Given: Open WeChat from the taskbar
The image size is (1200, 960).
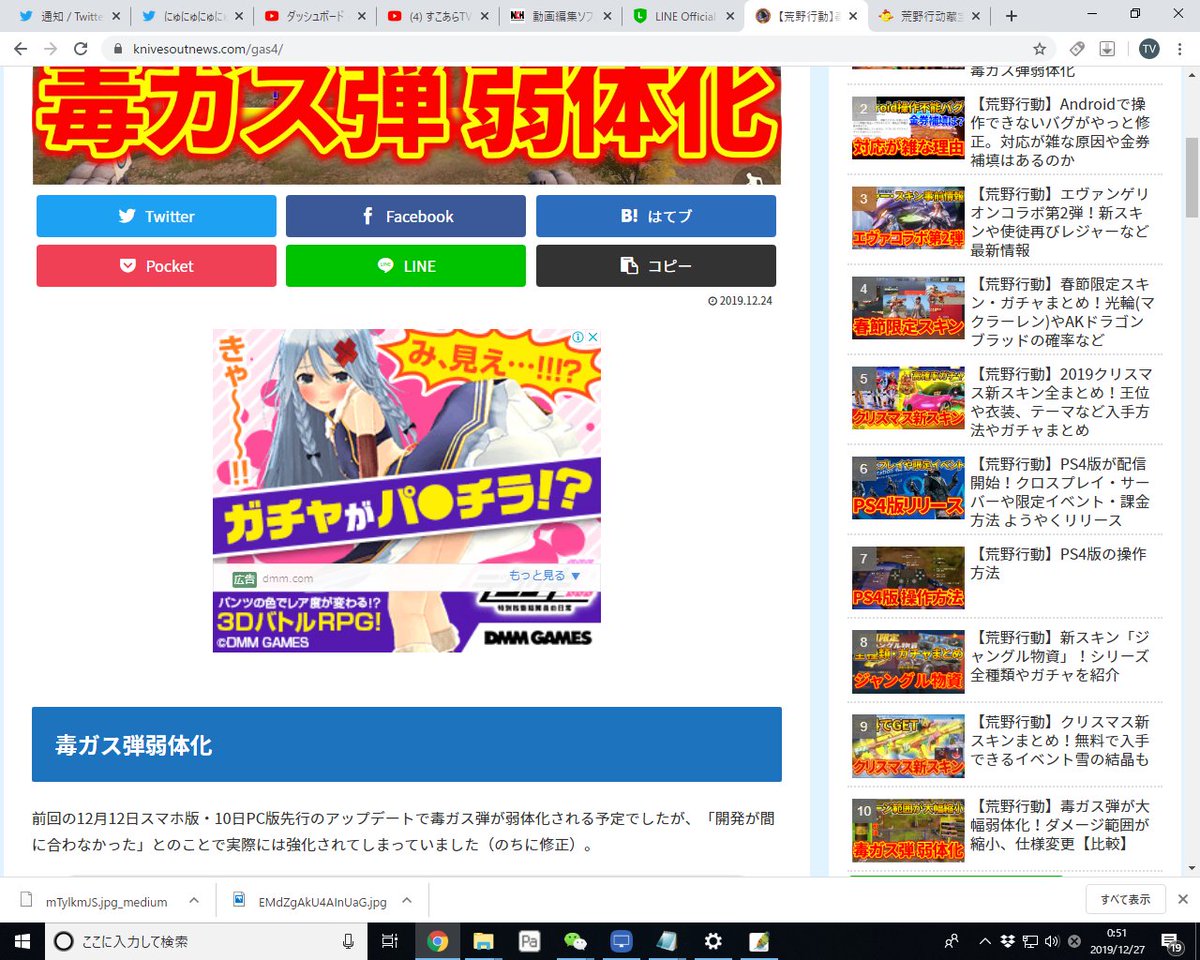Looking at the screenshot, I should (575, 941).
